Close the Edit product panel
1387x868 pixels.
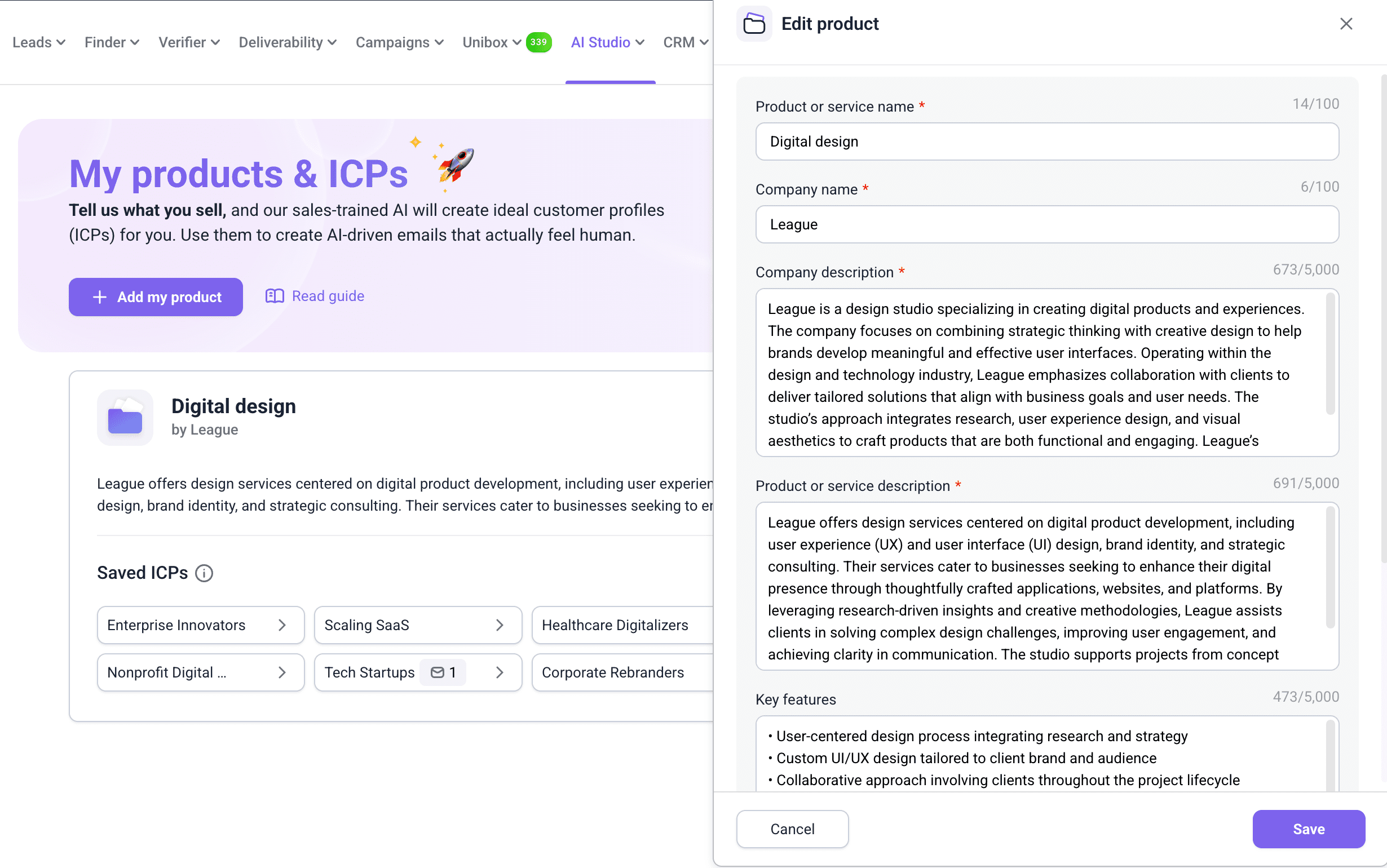pyautogui.click(x=1346, y=24)
